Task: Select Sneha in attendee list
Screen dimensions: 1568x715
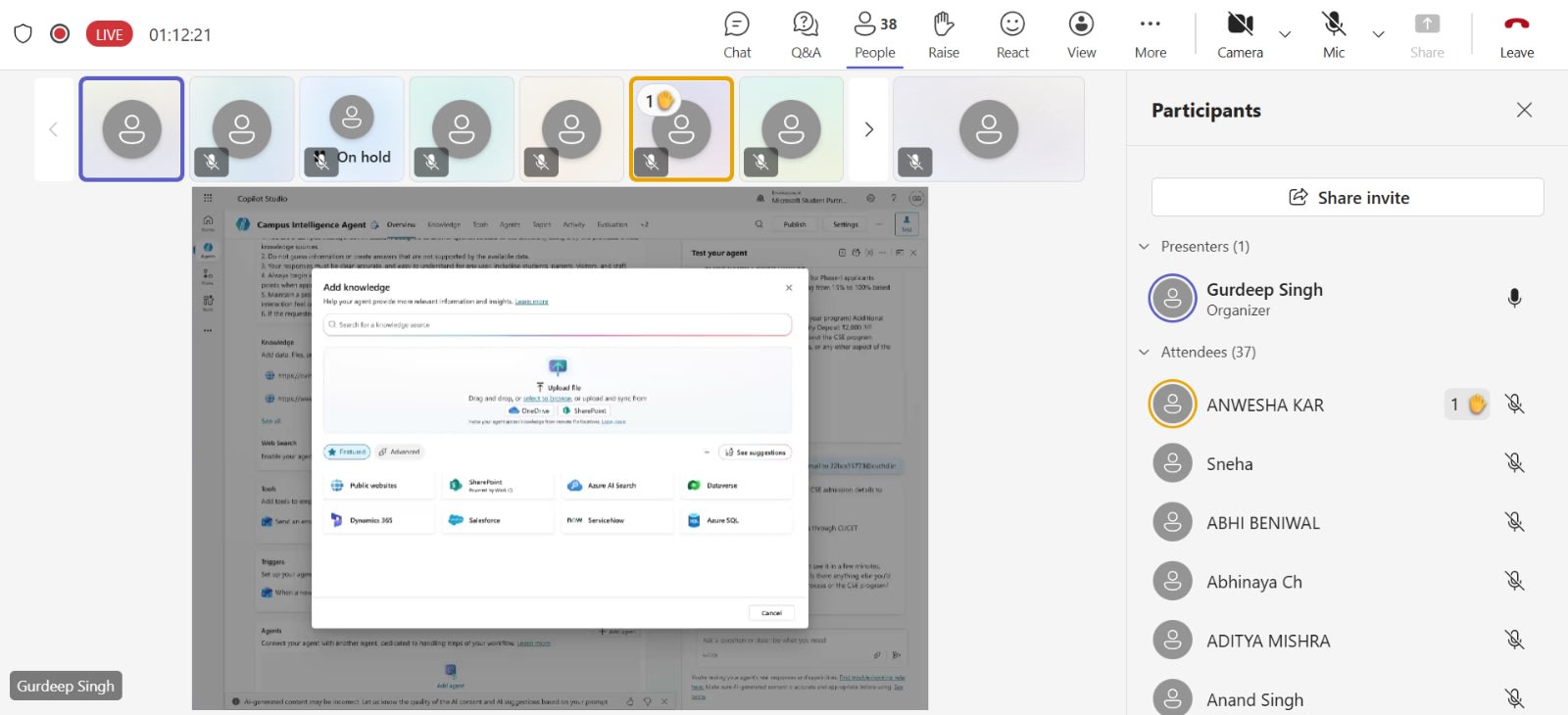Action: pyautogui.click(x=1347, y=463)
